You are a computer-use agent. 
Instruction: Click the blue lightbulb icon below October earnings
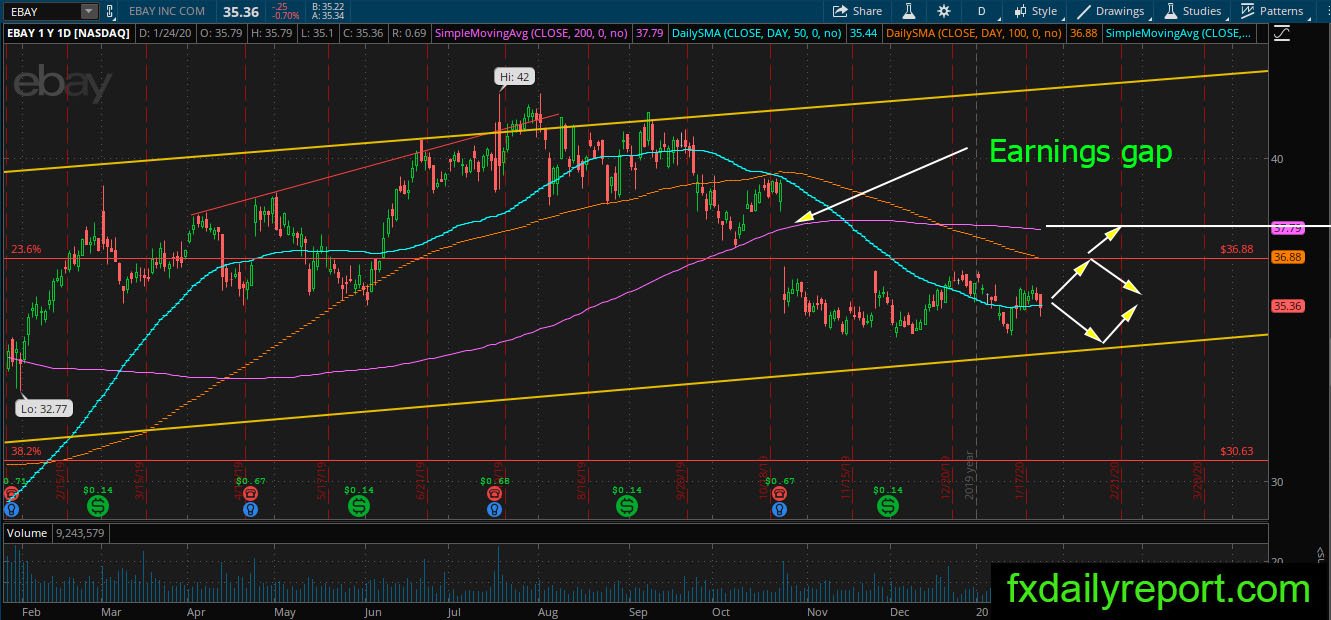pyautogui.click(x=779, y=510)
